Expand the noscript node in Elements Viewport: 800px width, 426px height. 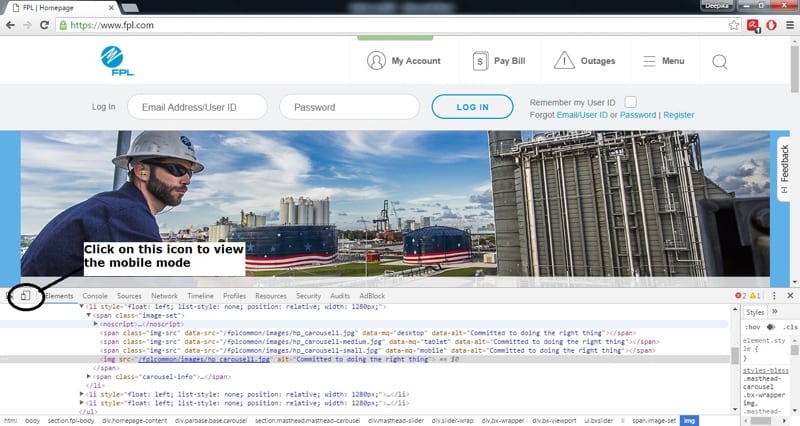tap(96, 324)
